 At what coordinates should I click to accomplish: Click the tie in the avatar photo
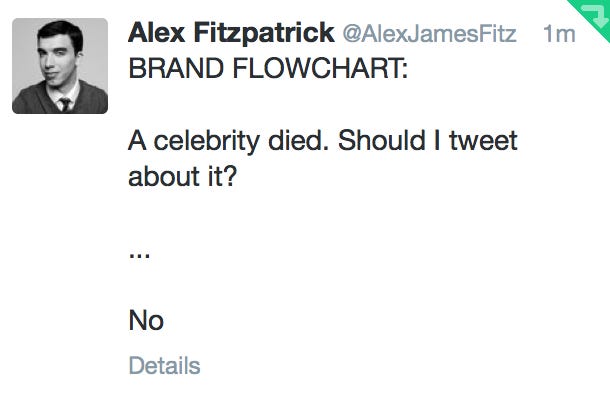[65, 104]
